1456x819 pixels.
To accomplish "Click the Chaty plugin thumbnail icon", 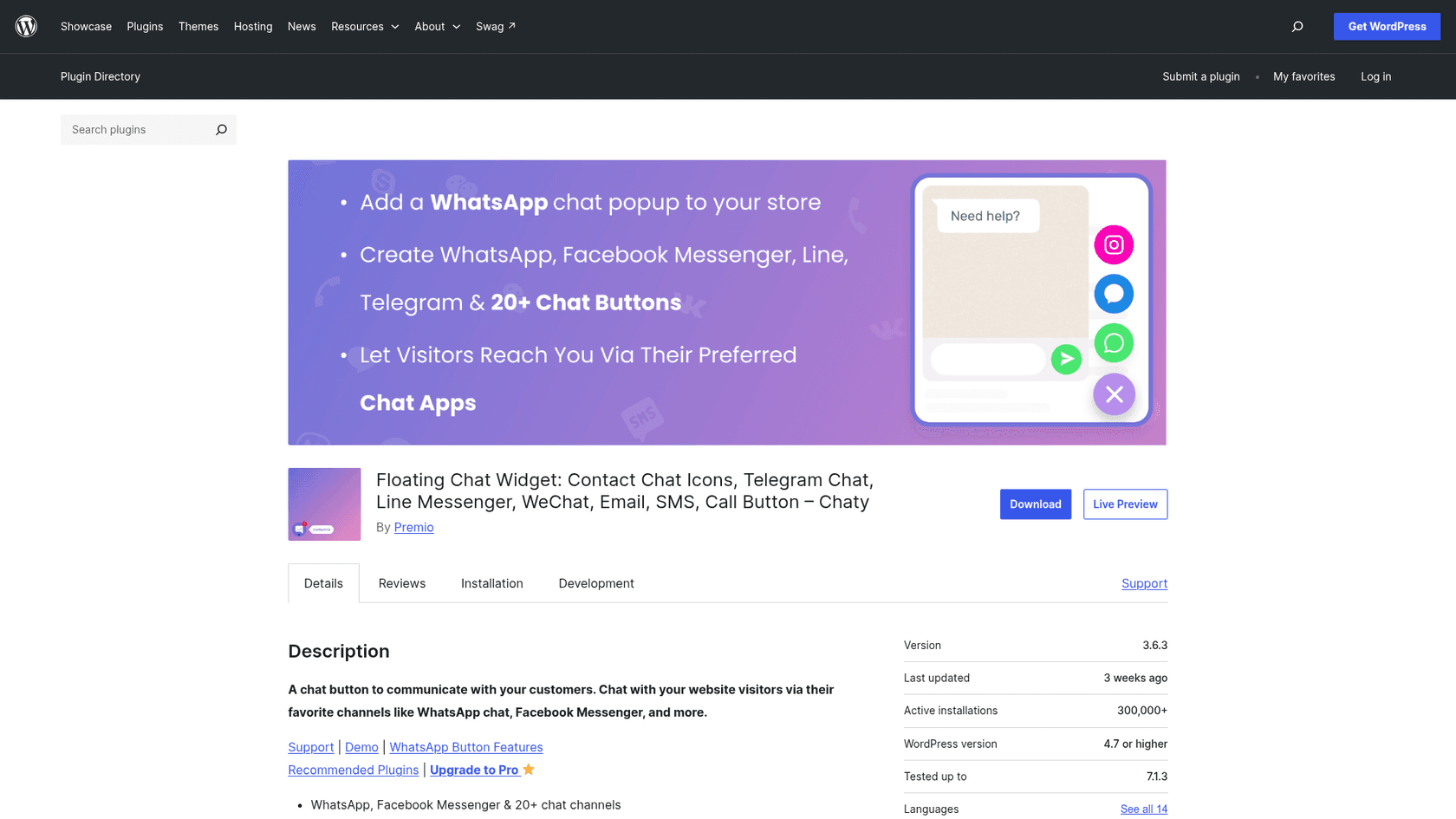I will 324,504.
